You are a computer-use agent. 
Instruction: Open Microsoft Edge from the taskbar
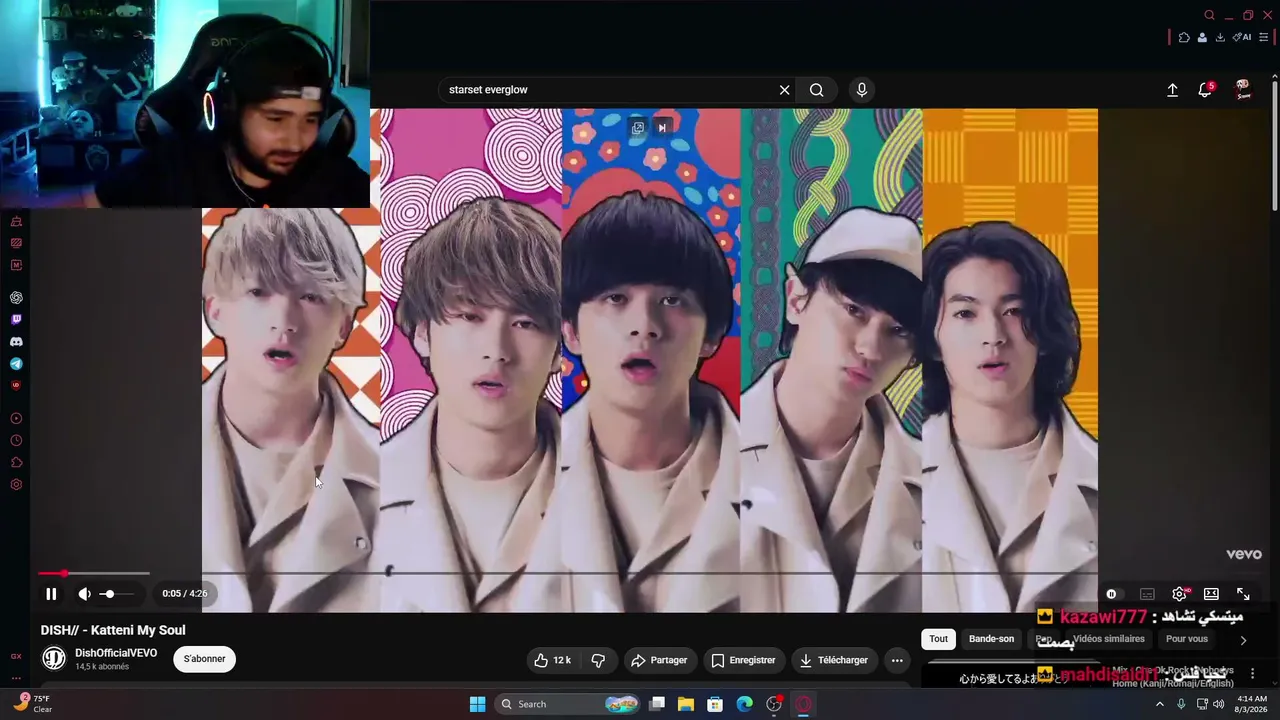(x=745, y=704)
